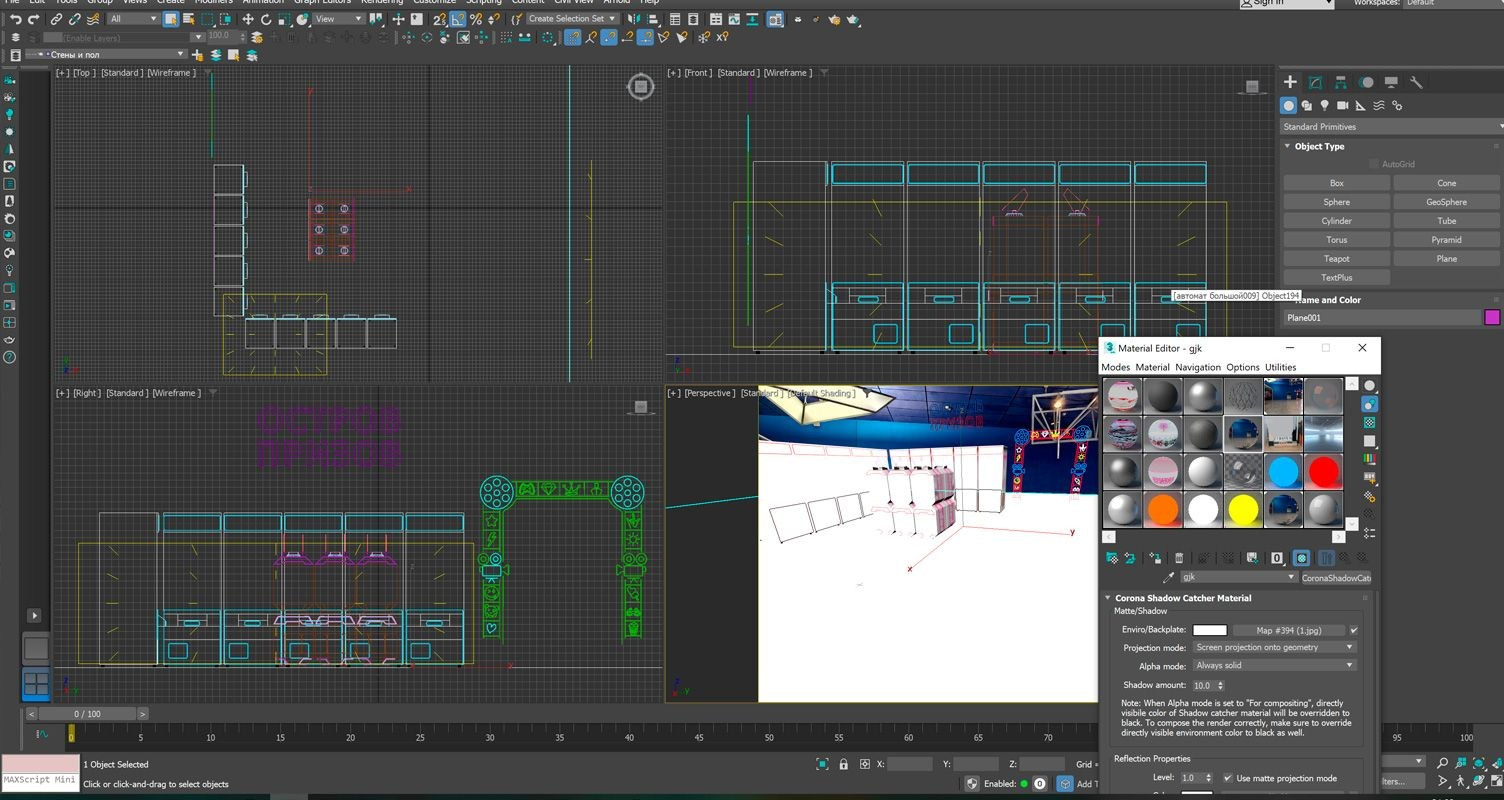This screenshot has height=800, width=1504.
Task: Click the Map #394 (1.jpg) map button
Action: point(1288,630)
